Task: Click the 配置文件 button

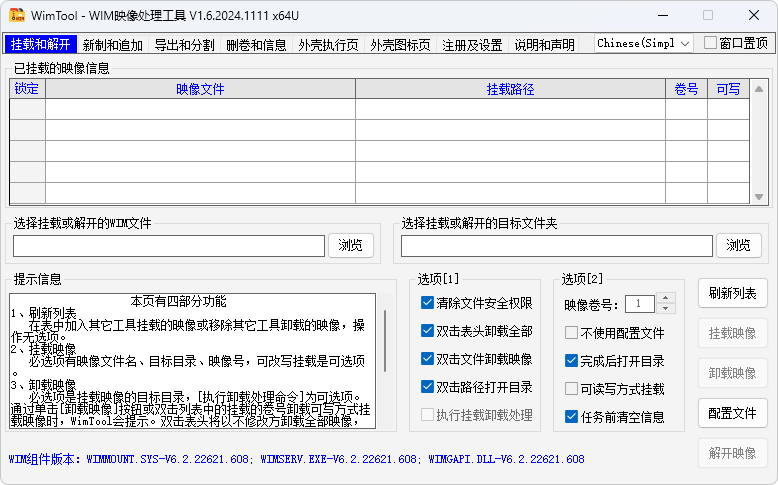Action: tap(732, 413)
